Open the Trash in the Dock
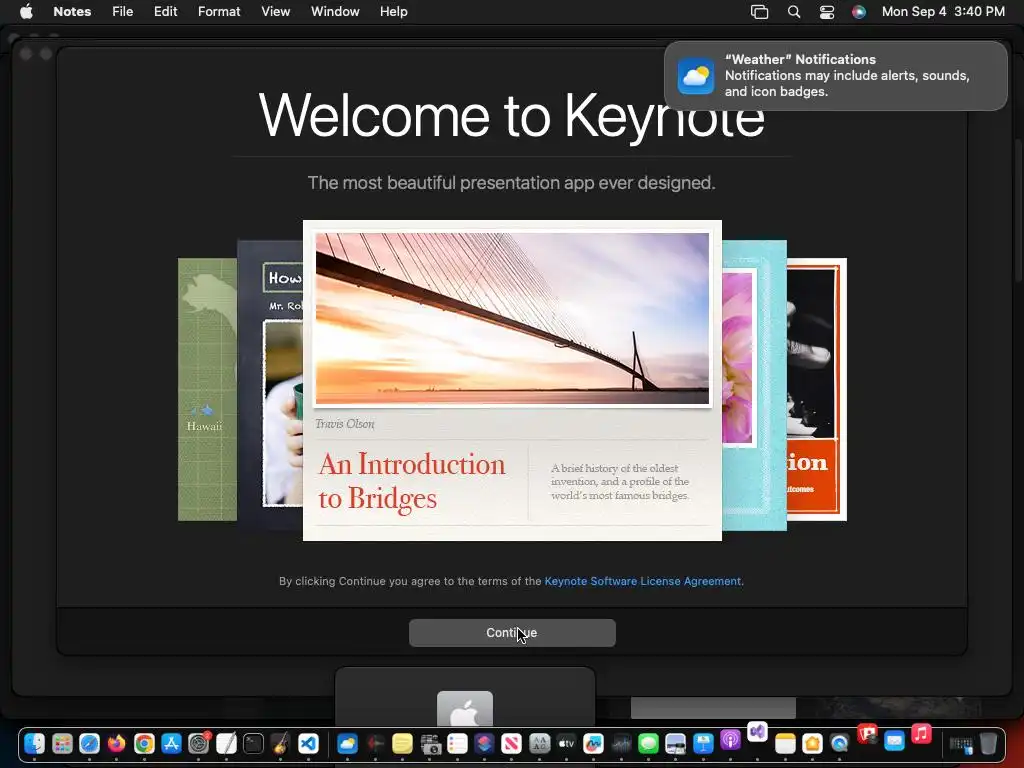This screenshot has height=768, width=1024. [989, 743]
